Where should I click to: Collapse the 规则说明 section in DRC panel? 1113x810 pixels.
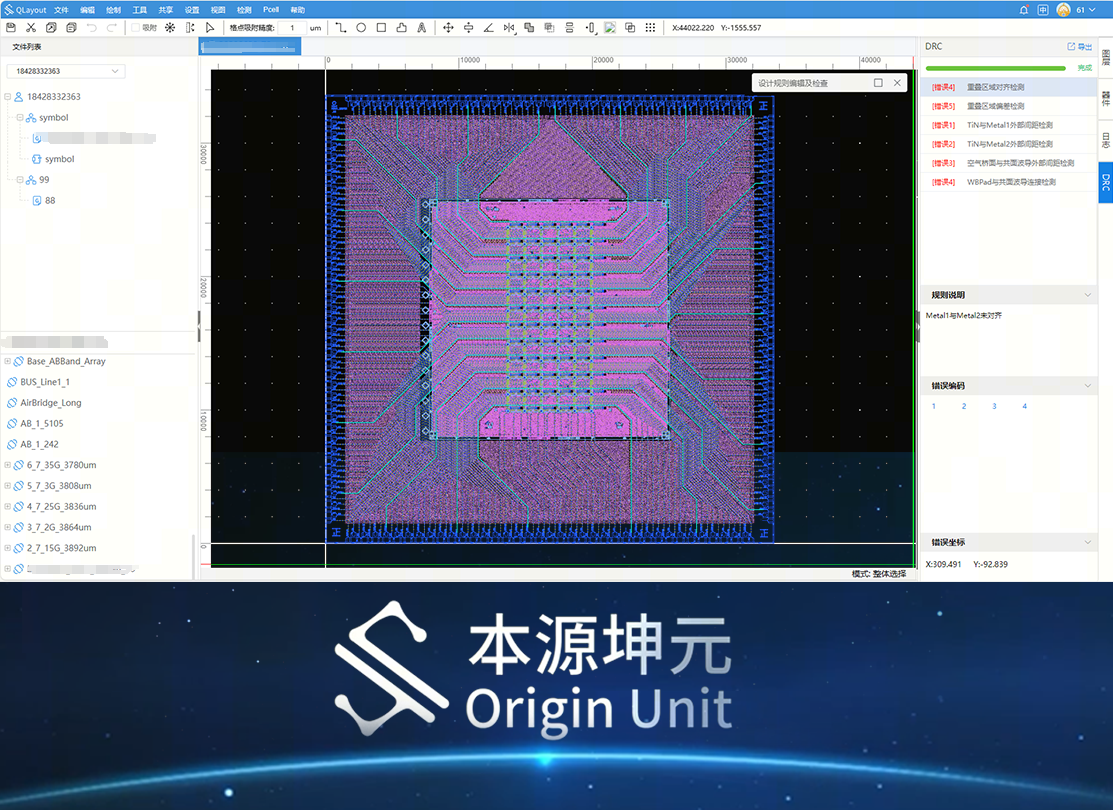click(x=1090, y=295)
